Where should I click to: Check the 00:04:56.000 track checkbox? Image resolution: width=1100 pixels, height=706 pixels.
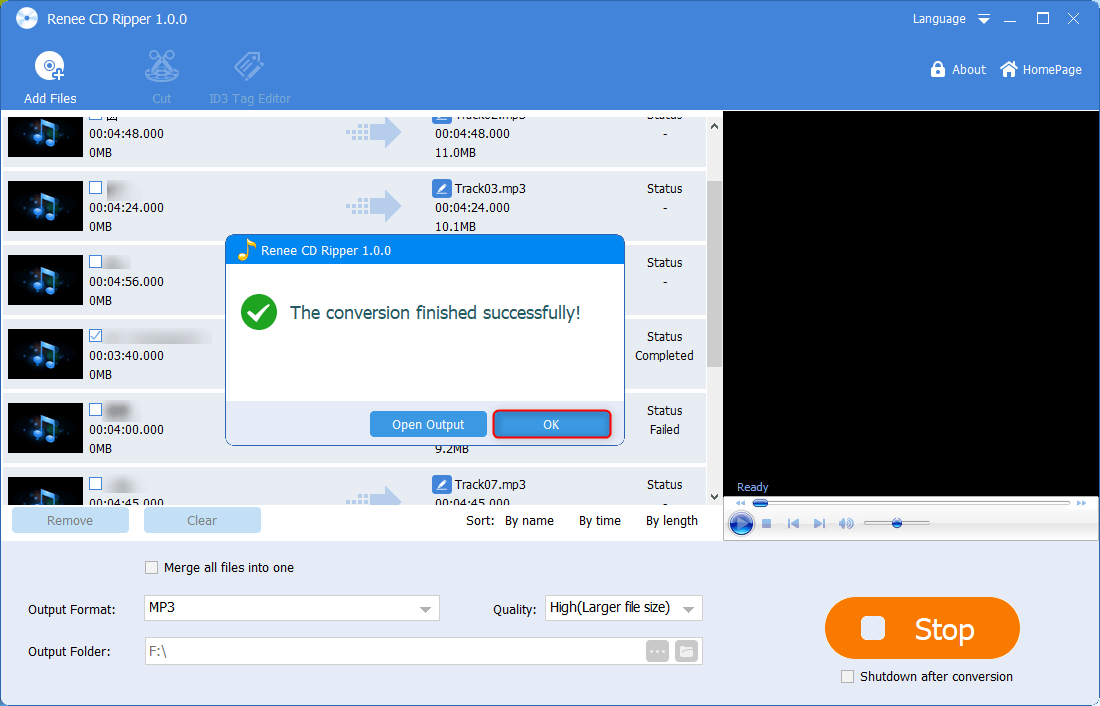(x=95, y=261)
